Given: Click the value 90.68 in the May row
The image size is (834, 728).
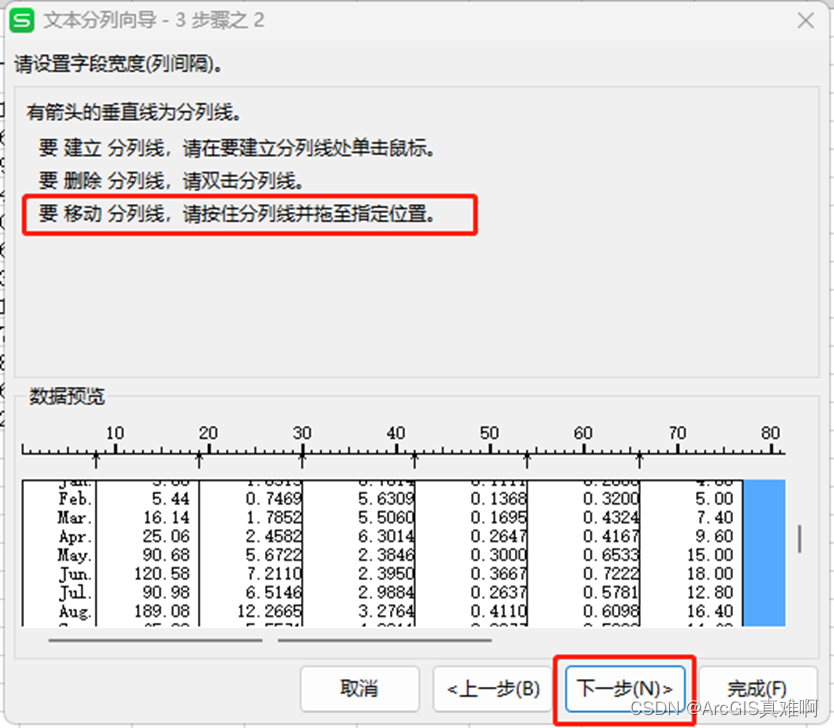Looking at the screenshot, I should click(x=166, y=555).
